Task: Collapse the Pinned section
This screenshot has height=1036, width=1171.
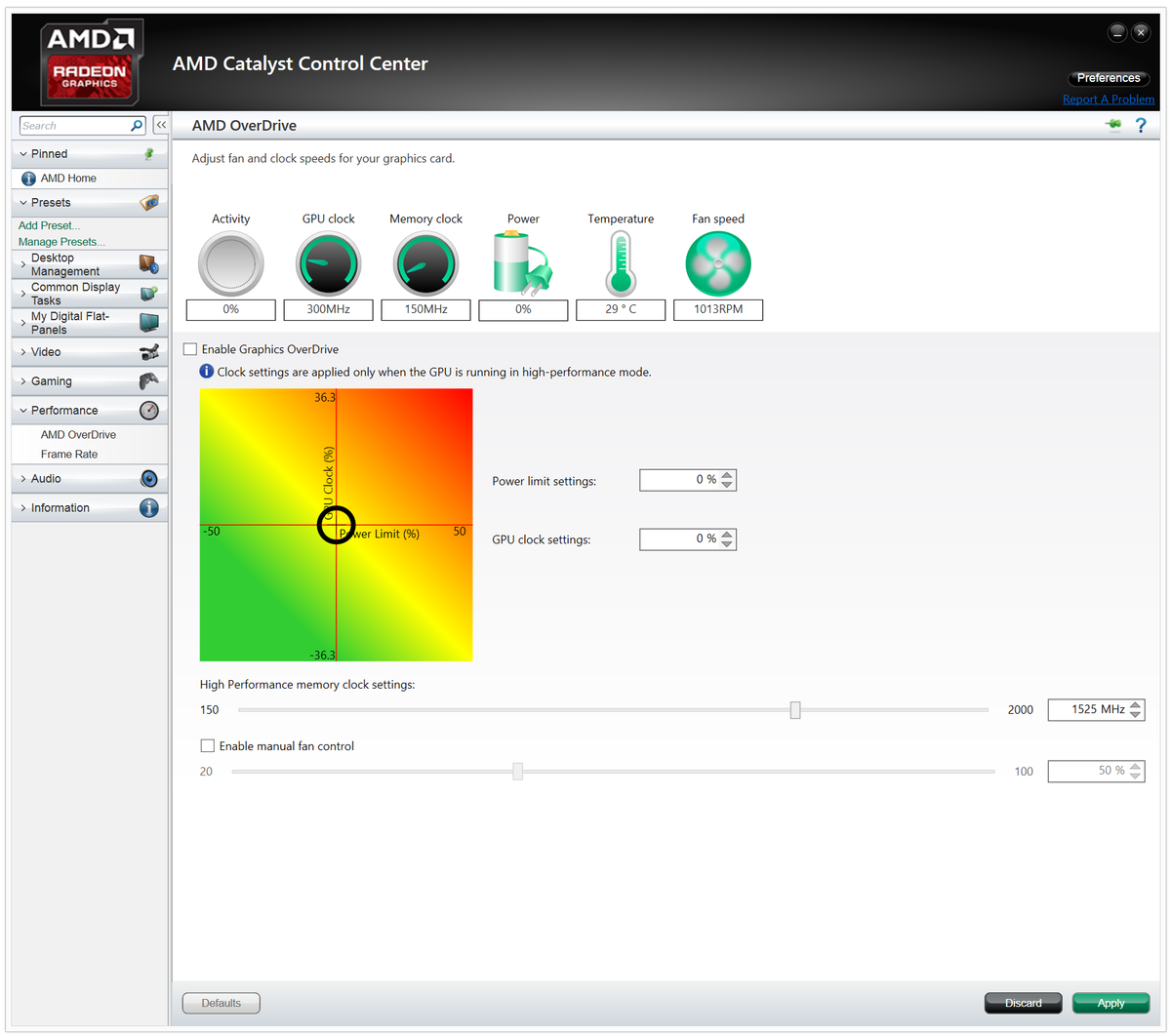Action: point(24,153)
